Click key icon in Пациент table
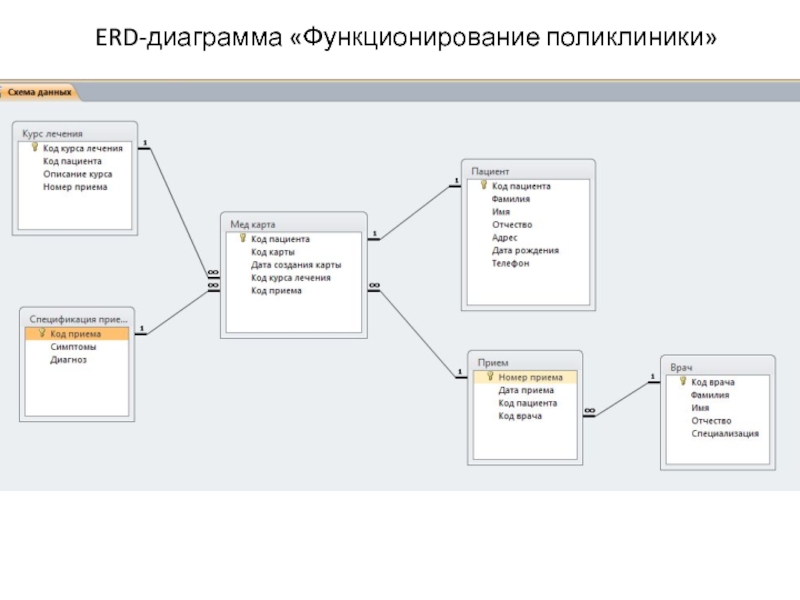 [x=484, y=186]
